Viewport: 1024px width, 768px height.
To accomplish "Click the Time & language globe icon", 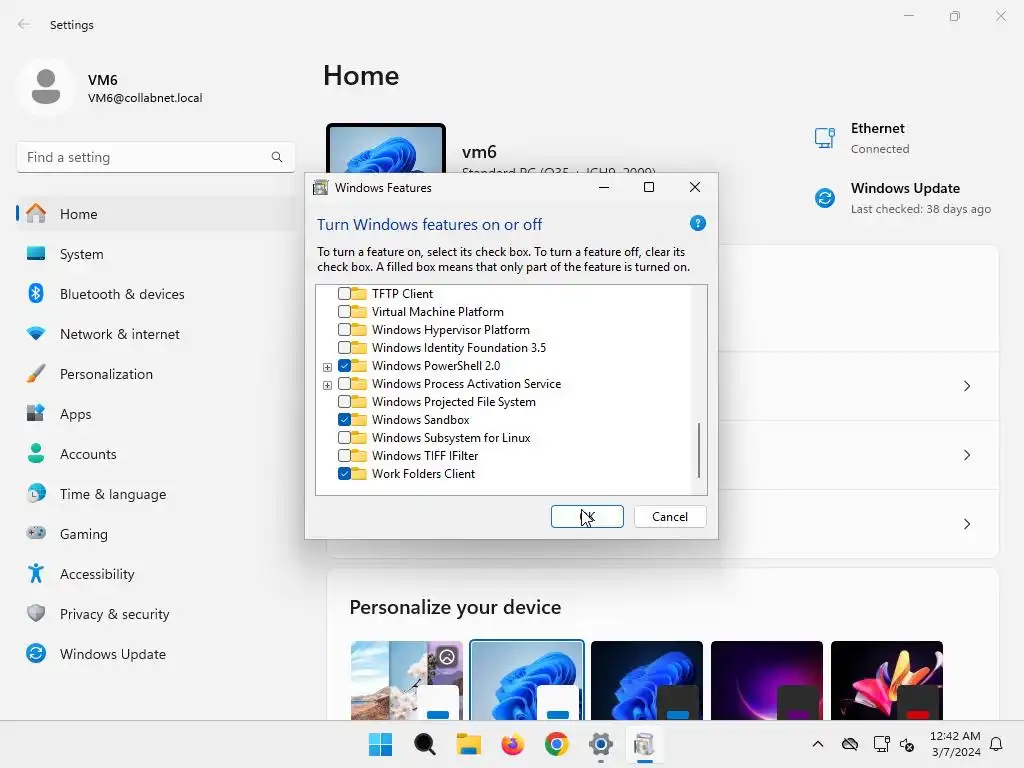I will tap(36, 493).
